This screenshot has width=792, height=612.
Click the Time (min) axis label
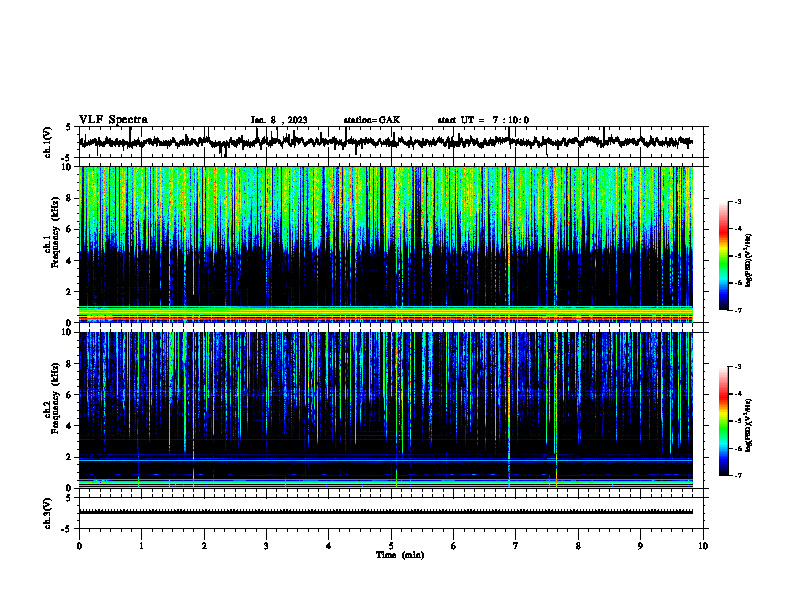400,555
